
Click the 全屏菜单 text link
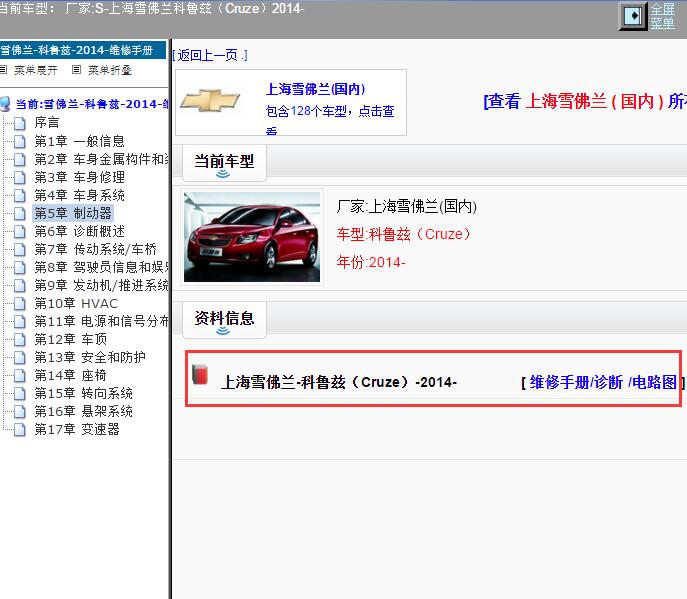[x=662, y=16]
